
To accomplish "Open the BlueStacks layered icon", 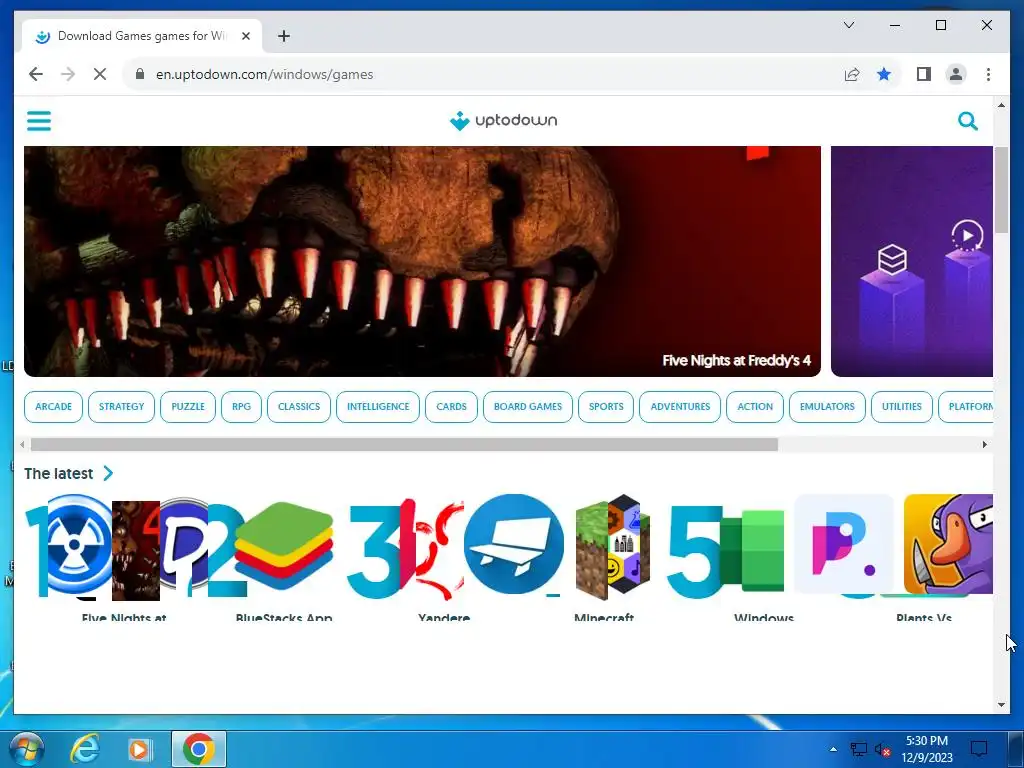I will coord(283,546).
